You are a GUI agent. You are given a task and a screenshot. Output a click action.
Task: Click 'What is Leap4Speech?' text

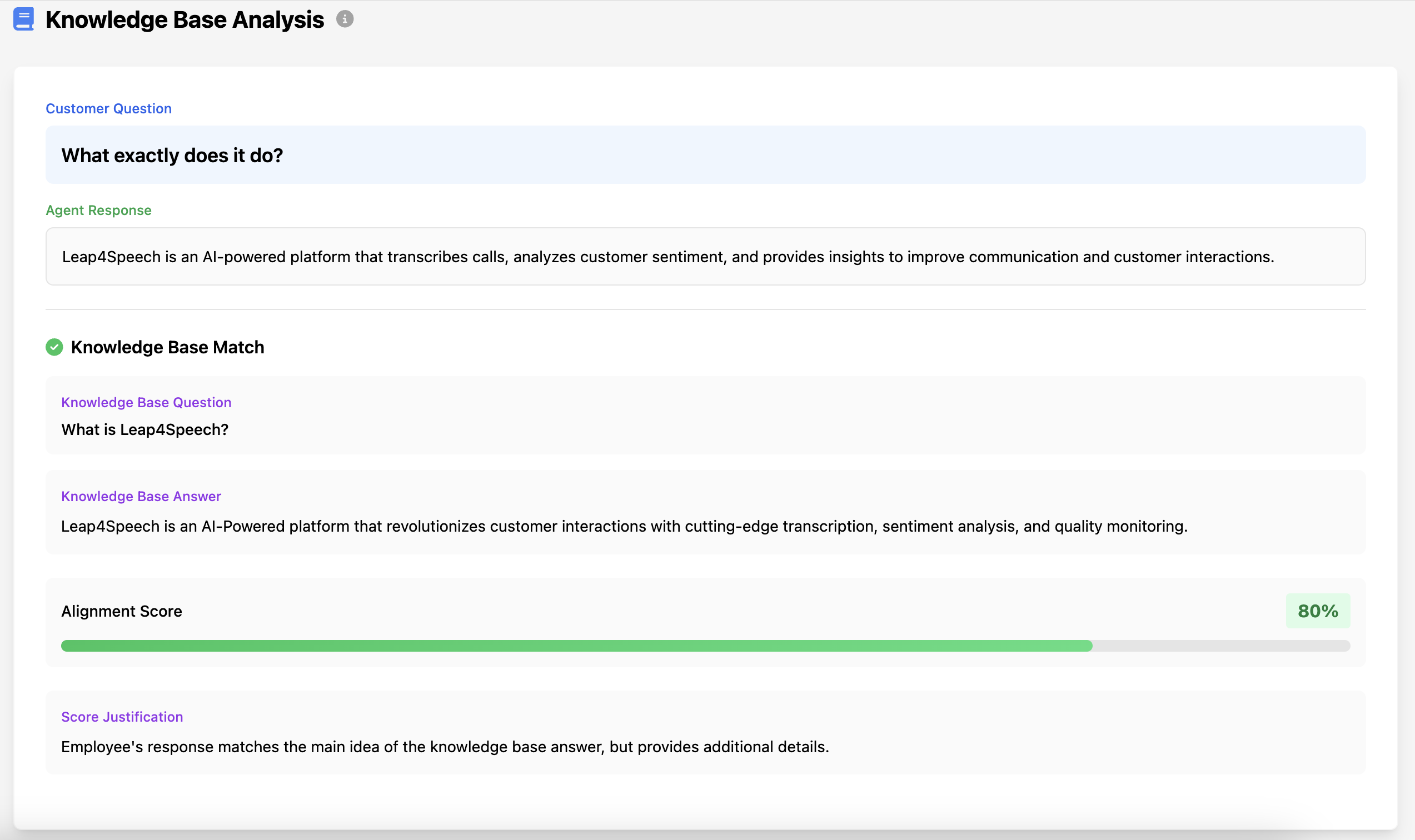tap(145, 429)
